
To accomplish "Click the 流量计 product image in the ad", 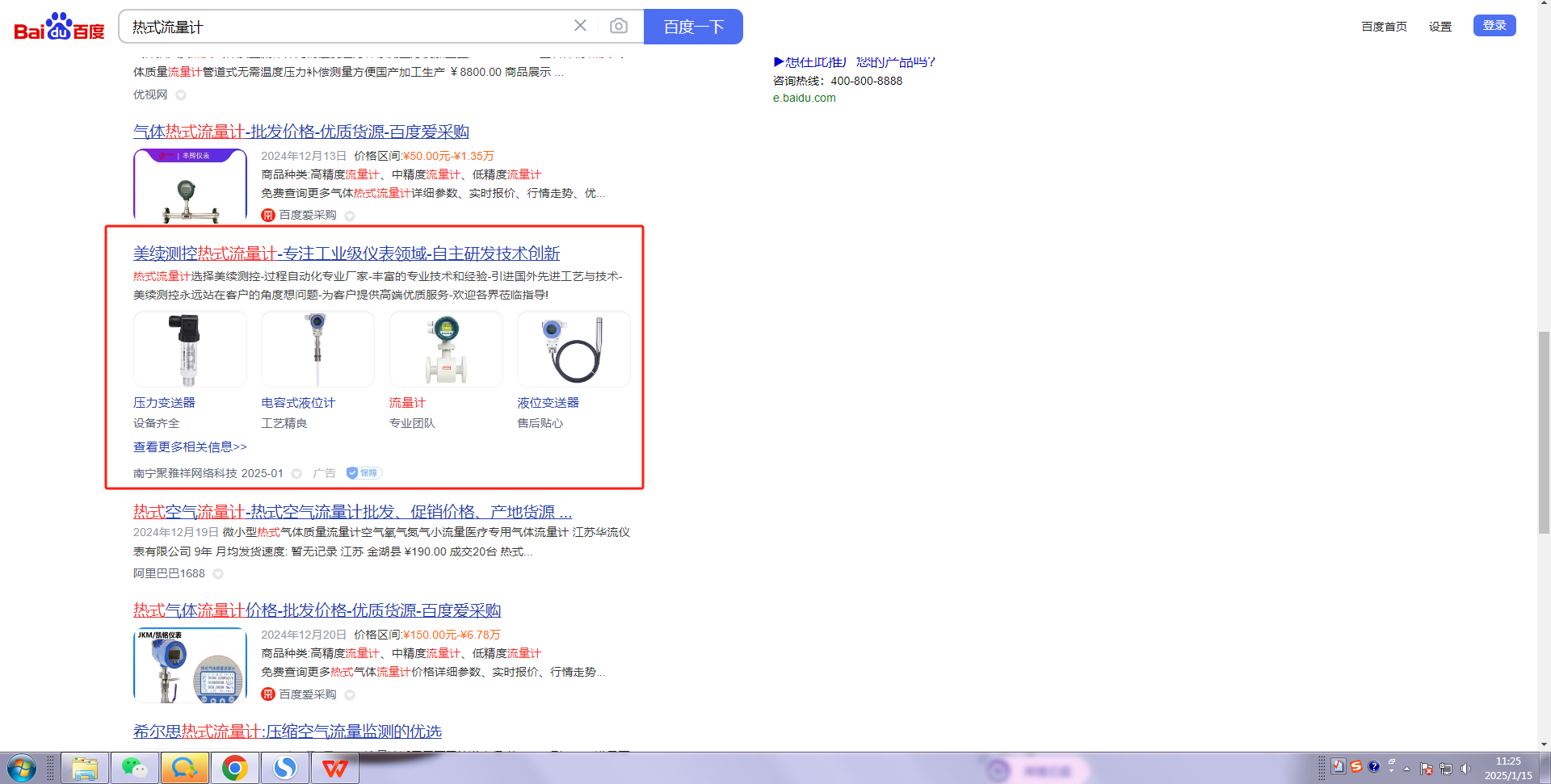I will [446, 349].
